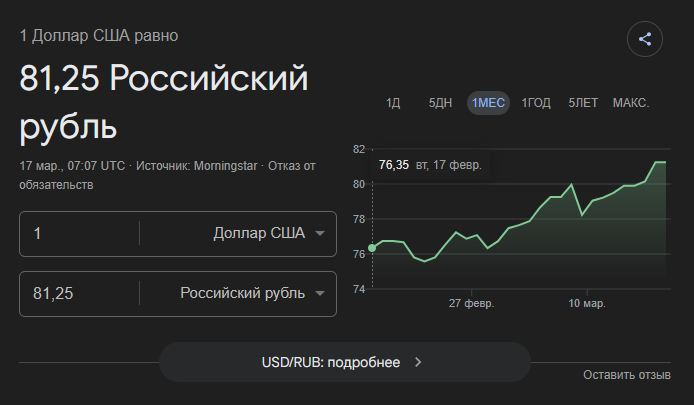Click the share icon
The width and height of the screenshot is (694, 405).
(x=645, y=40)
